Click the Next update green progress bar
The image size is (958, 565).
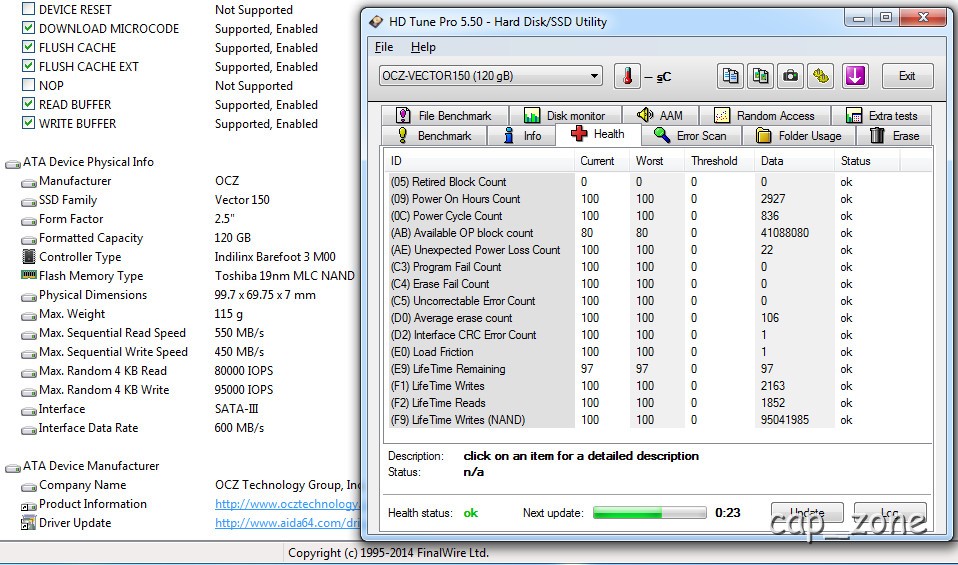(x=649, y=512)
